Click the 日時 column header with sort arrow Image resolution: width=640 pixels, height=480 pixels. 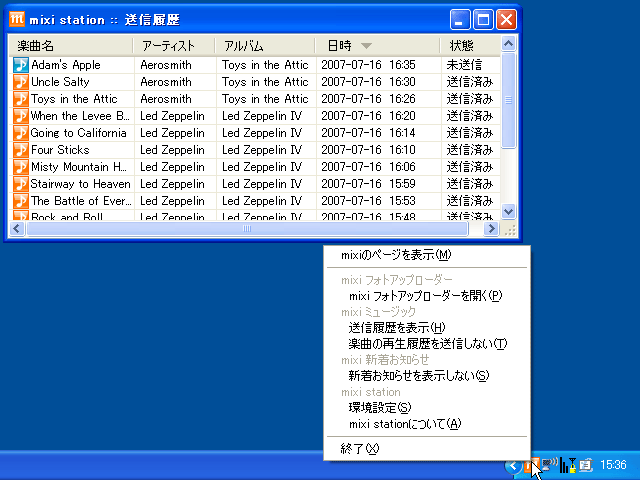pyautogui.click(x=378, y=46)
